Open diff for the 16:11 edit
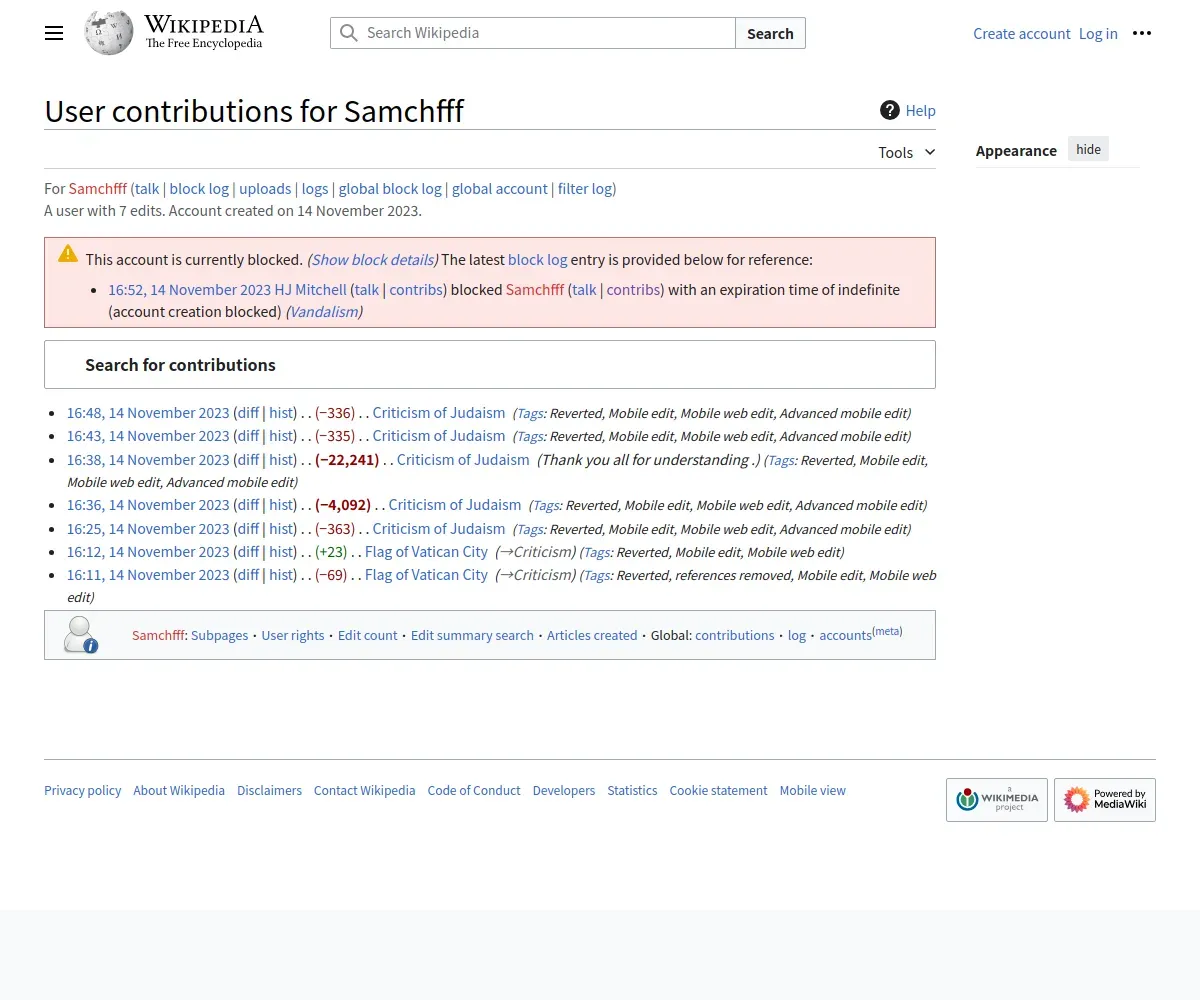 [x=247, y=574]
